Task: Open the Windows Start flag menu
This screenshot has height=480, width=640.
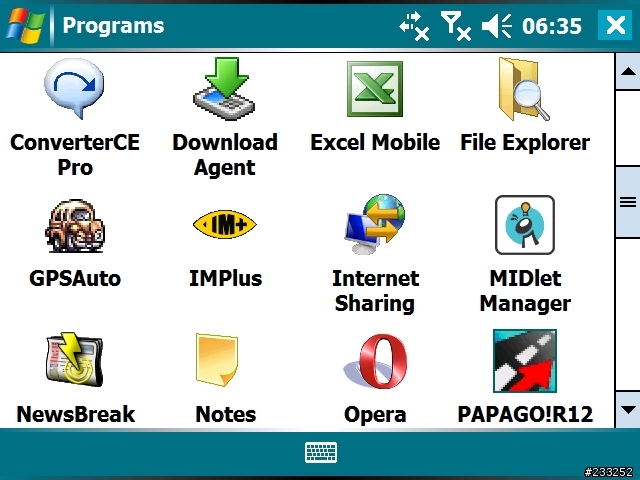Action: (x=25, y=25)
